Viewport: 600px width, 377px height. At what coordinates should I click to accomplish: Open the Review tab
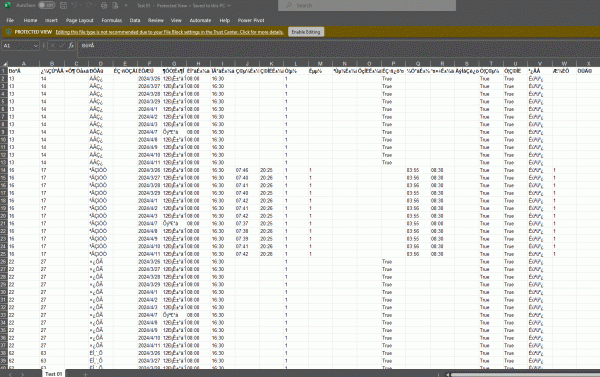pos(155,20)
